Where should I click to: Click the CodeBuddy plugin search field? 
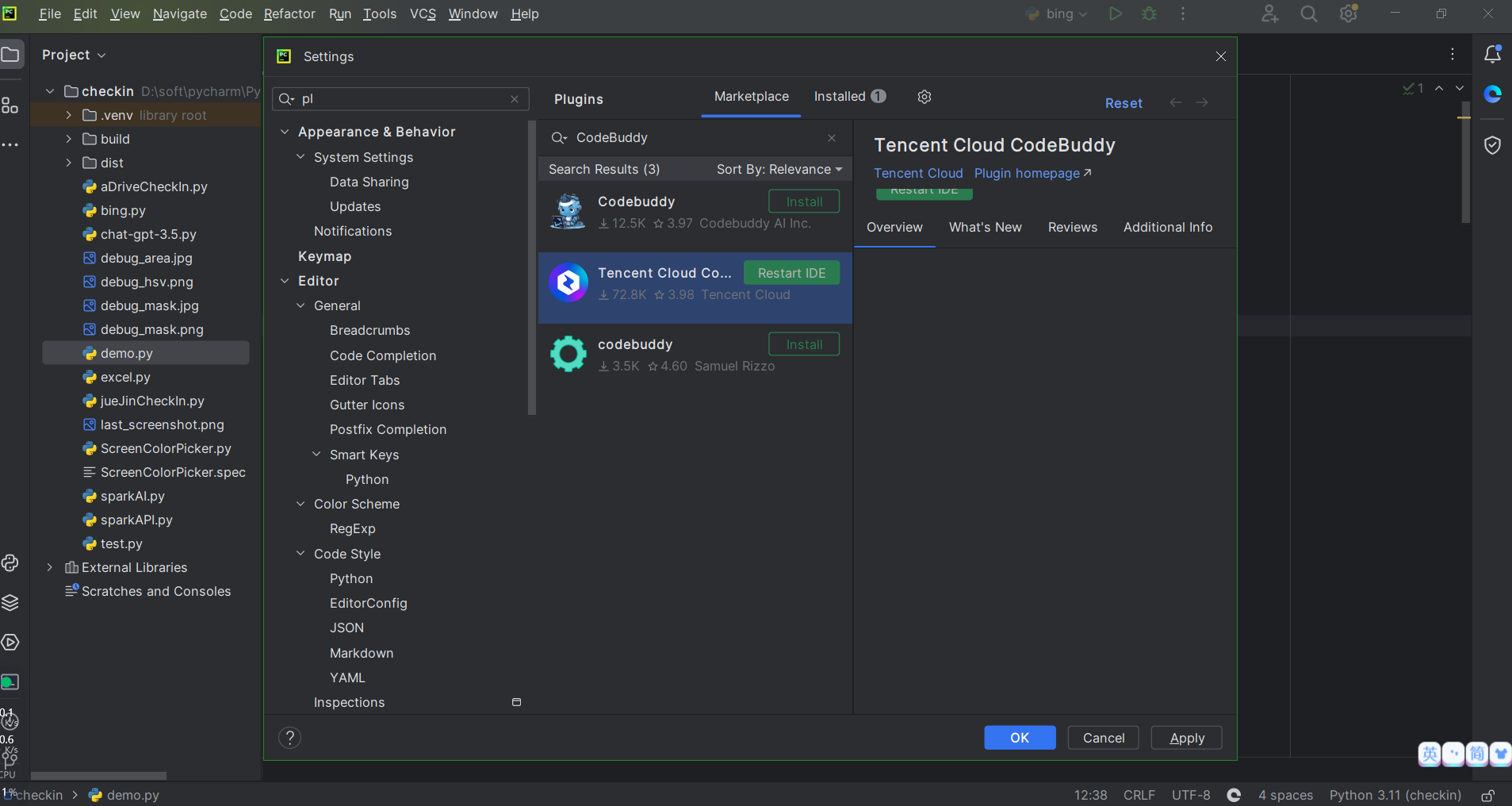[695, 138]
